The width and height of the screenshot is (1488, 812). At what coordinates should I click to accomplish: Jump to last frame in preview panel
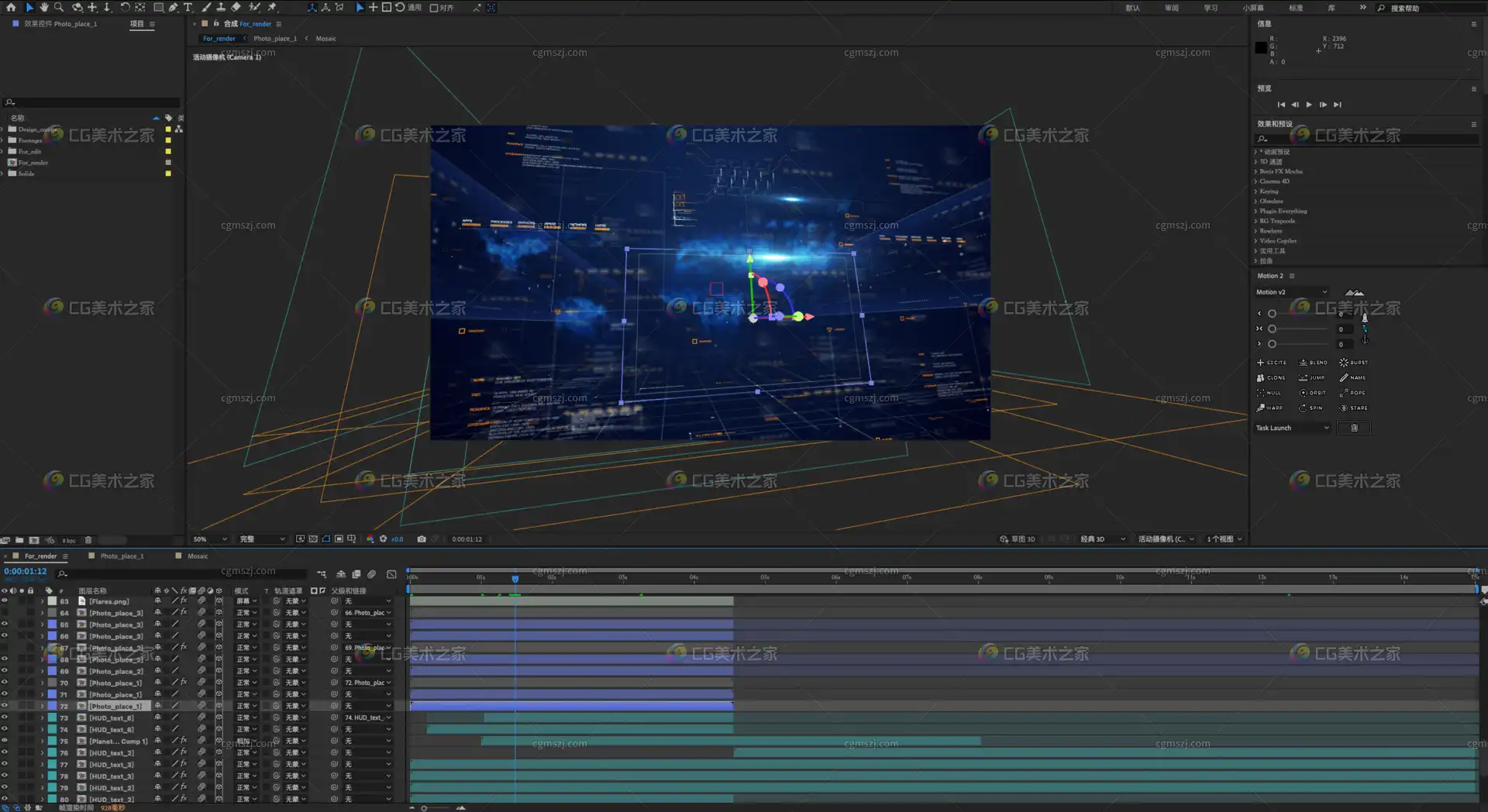(1337, 105)
